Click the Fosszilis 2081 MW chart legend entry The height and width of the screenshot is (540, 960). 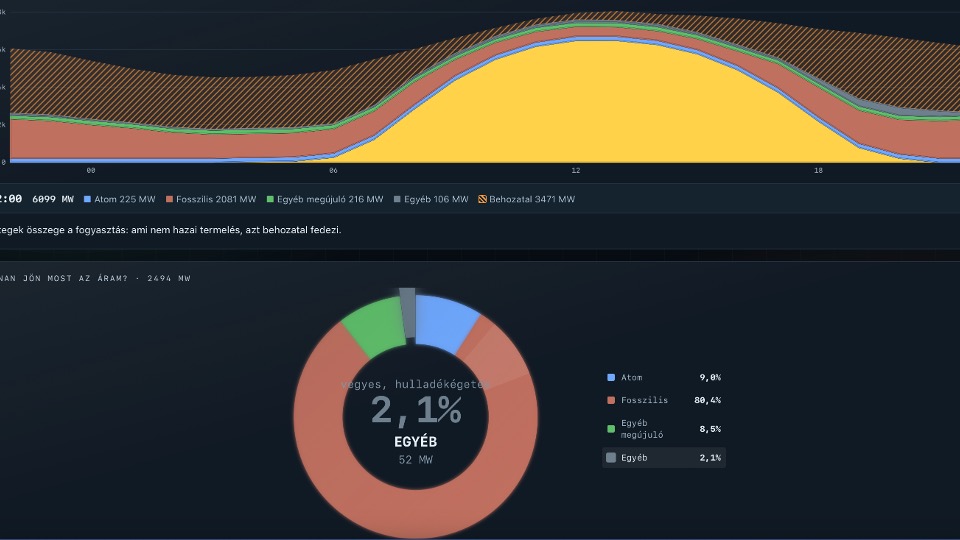(211, 199)
